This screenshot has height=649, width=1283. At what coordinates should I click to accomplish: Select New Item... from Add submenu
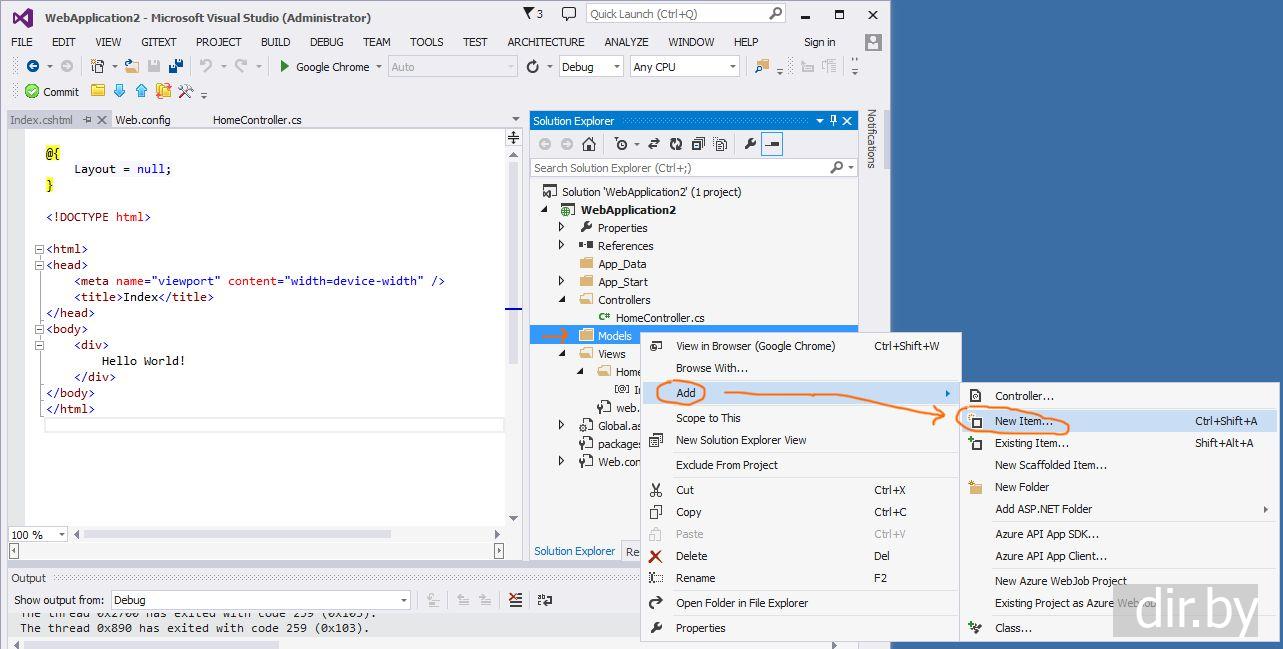point(1023,421)
